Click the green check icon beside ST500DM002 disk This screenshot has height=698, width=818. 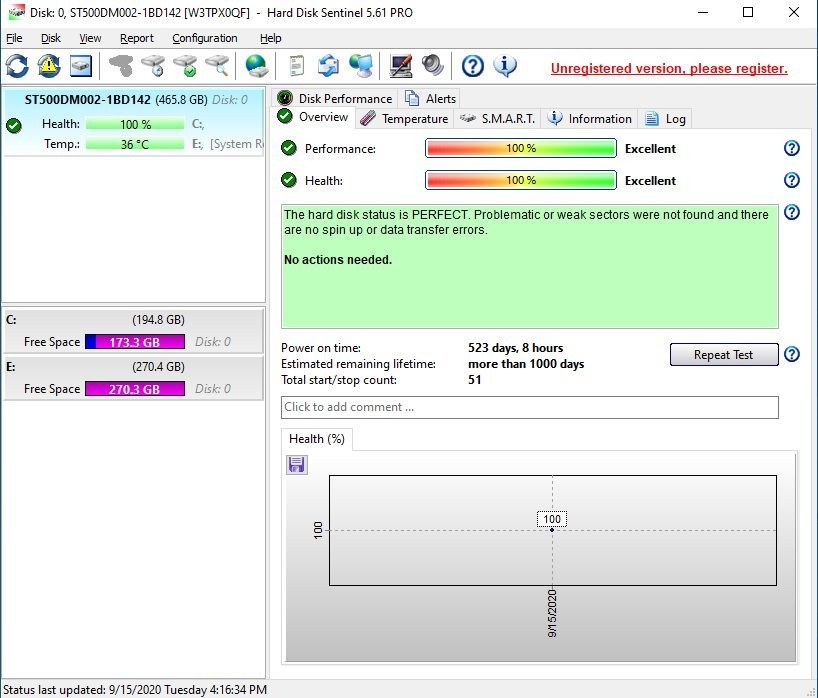click(x=14, y=125)
